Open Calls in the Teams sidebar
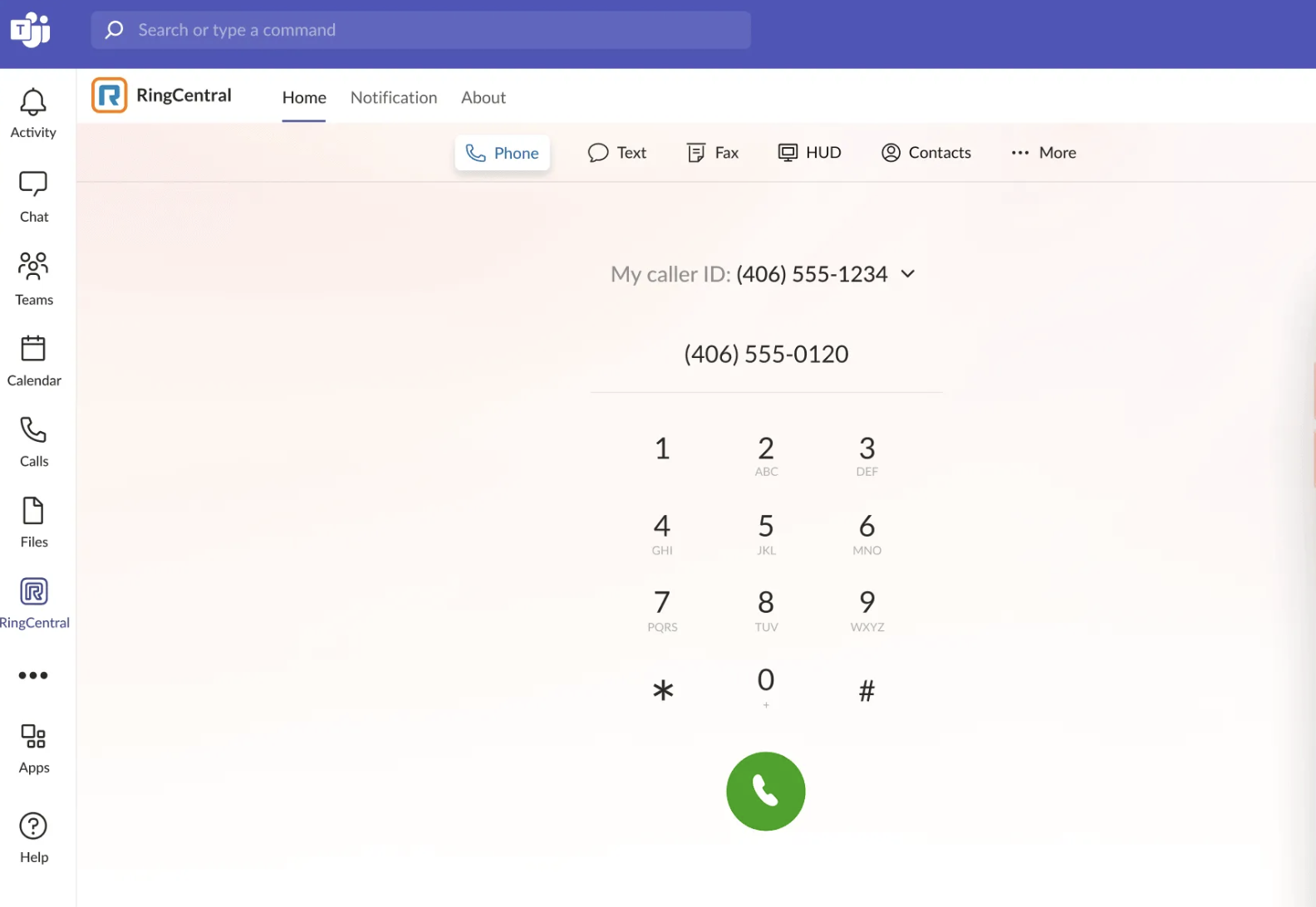The width and height of the screenshot is (1316, 907). tap(33, 441)
